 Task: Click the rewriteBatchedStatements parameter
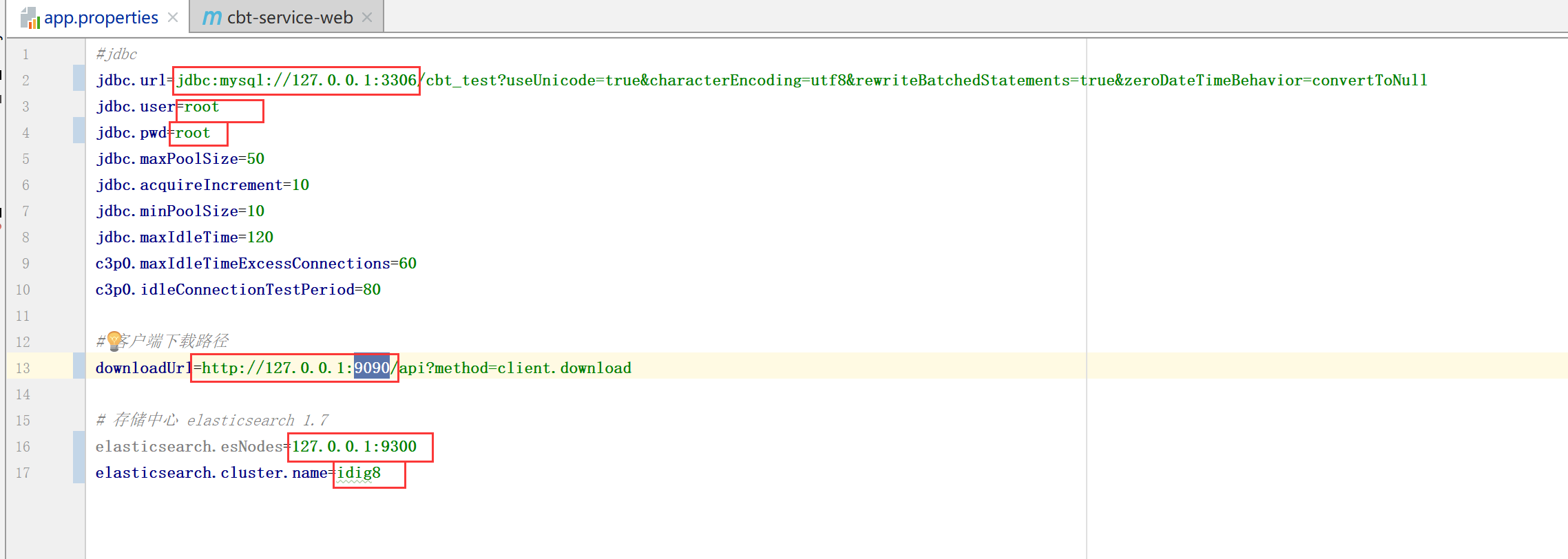pos(963,80)
